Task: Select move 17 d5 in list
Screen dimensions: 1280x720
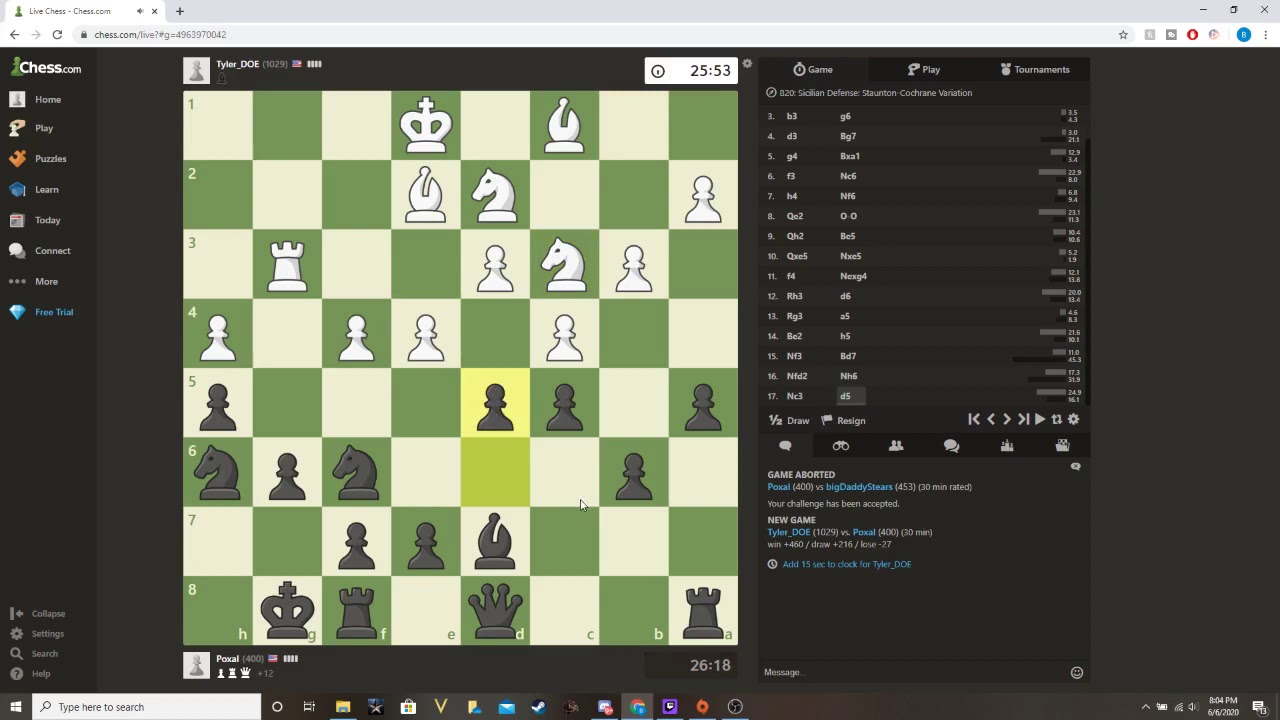Action: (x=845, y=396)
